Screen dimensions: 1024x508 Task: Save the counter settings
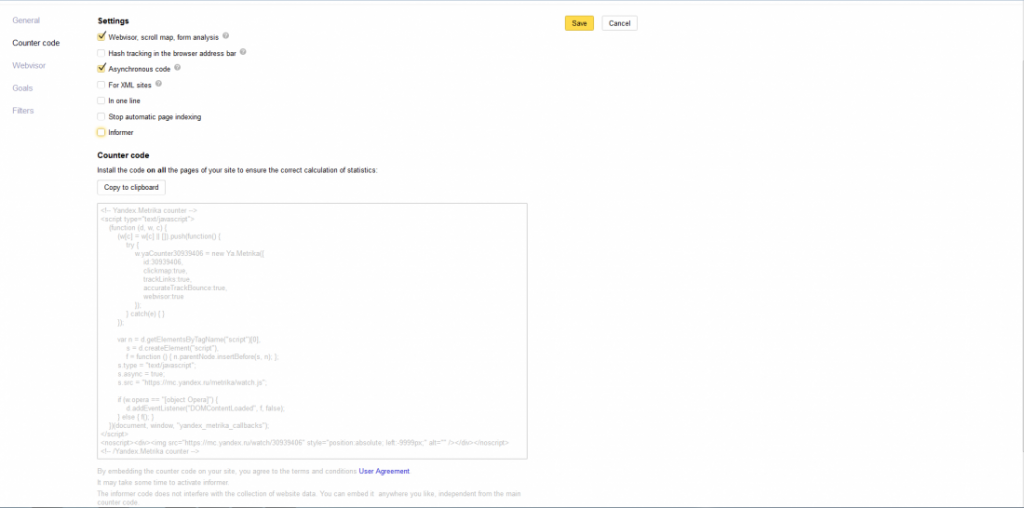[579, 24]
